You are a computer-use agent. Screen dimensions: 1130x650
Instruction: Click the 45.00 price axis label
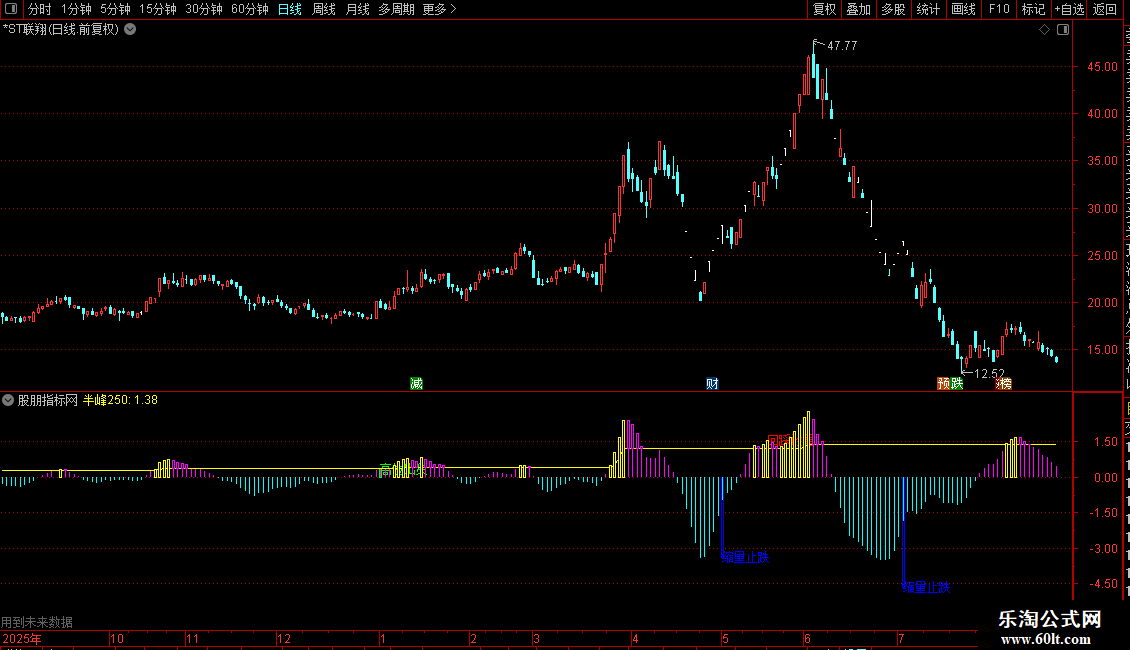point(1103,66)
